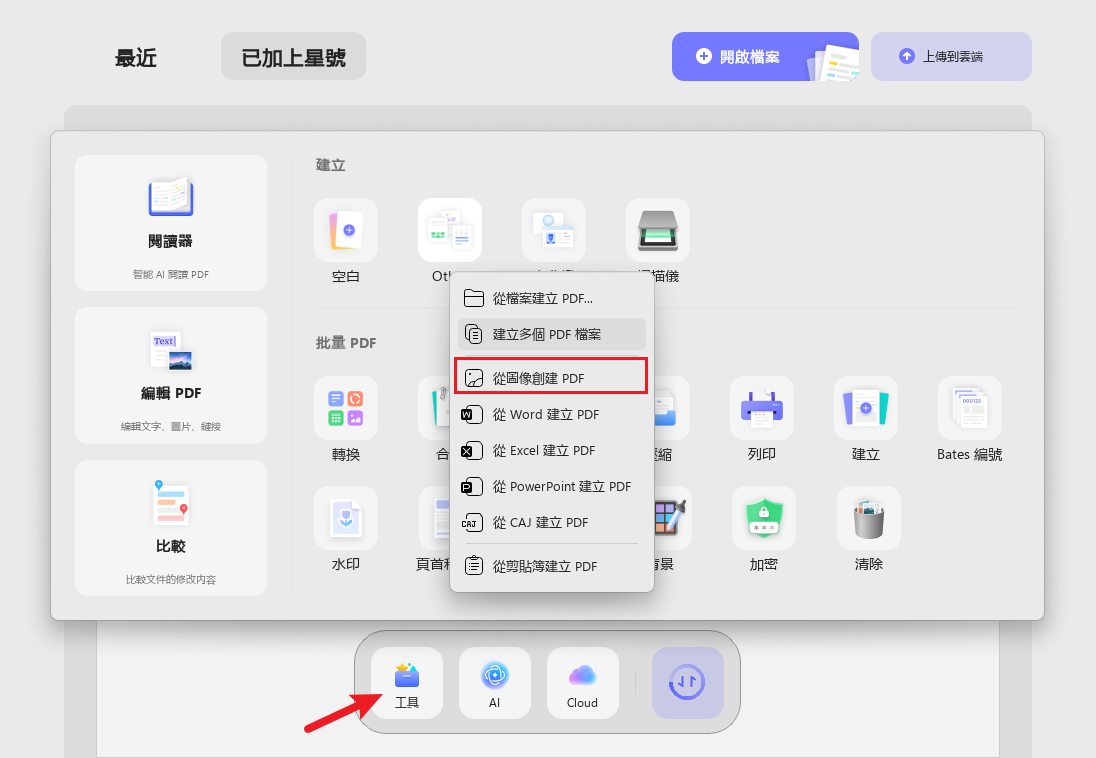Open the 轉換 batch convert tool

click(346, 408)
